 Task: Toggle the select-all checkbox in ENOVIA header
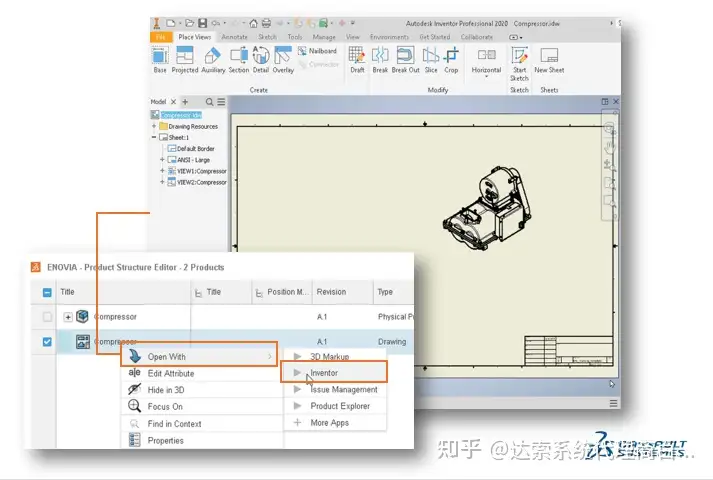[x=47, y=292]
